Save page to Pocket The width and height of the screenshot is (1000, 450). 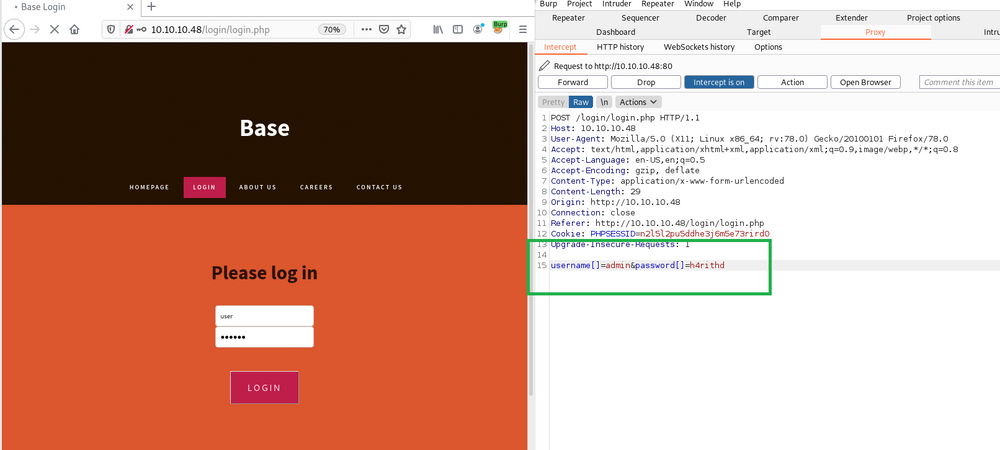point(384,29)
